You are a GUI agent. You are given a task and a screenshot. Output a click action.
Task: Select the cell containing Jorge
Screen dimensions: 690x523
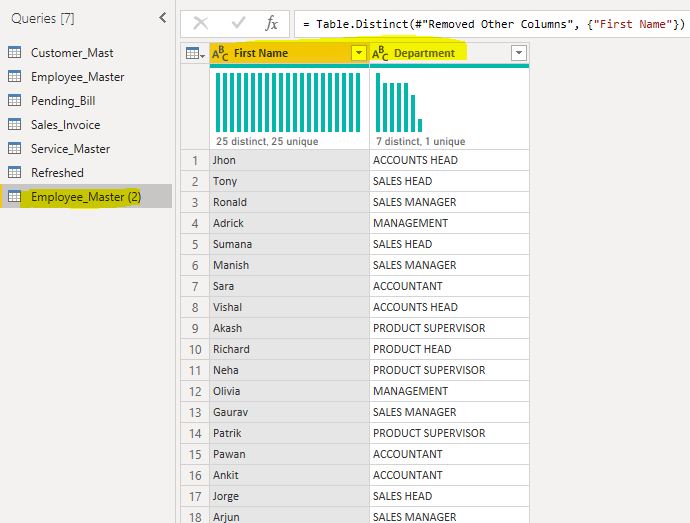290,496
